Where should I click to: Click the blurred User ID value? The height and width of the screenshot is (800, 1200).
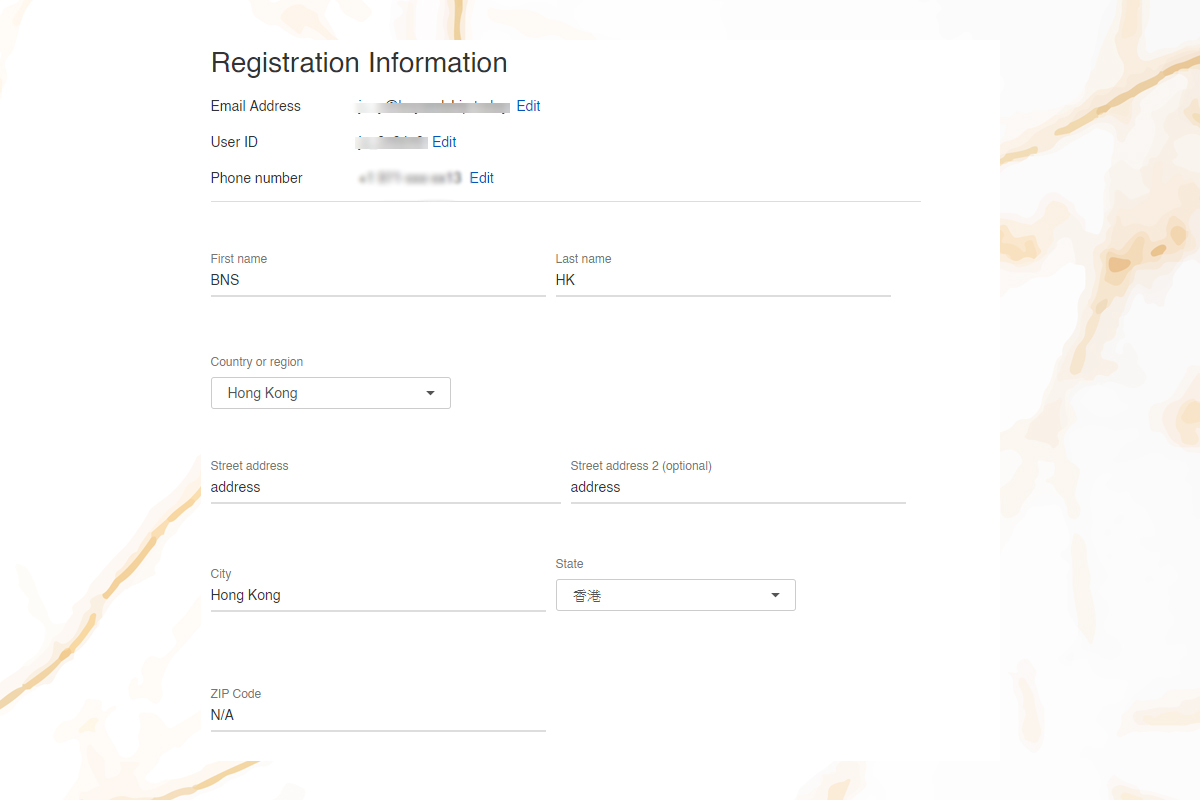pyautogui.click(x=392, y=142)
